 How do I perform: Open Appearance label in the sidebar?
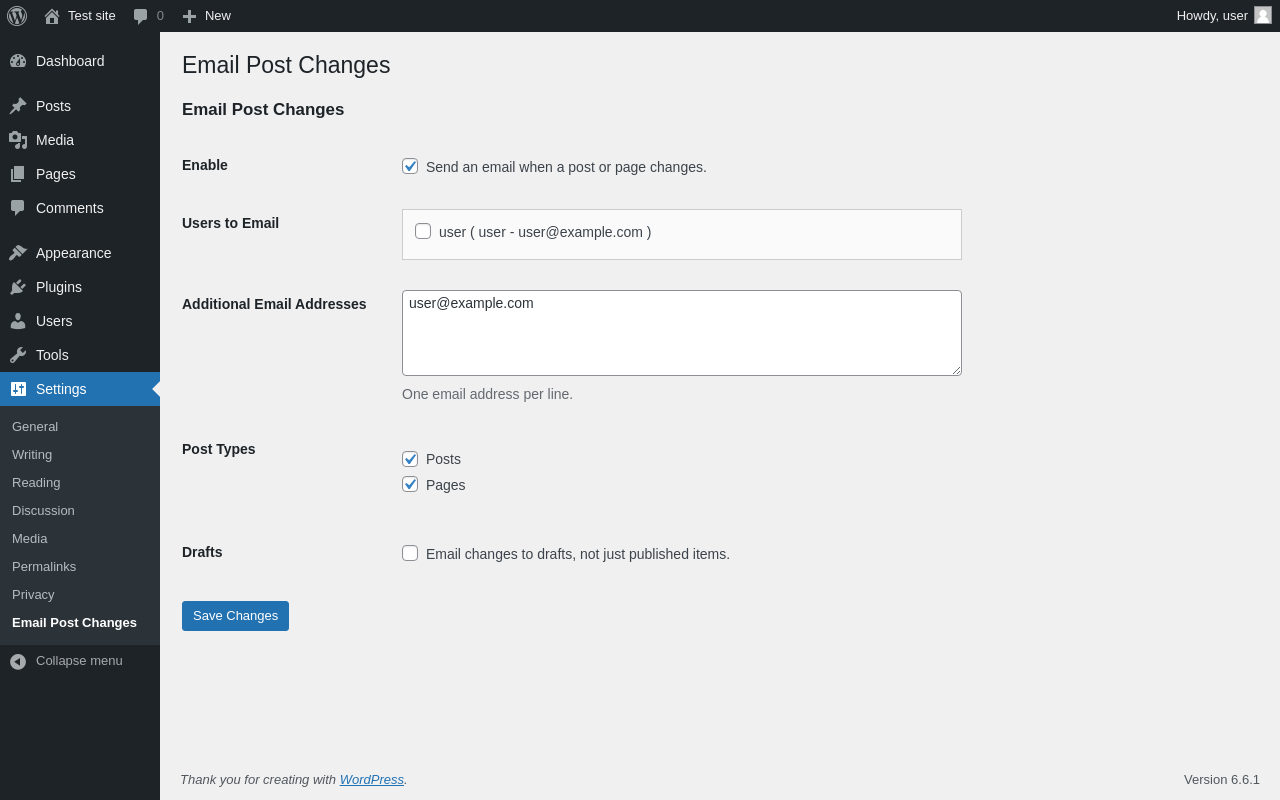coord(74,253)
